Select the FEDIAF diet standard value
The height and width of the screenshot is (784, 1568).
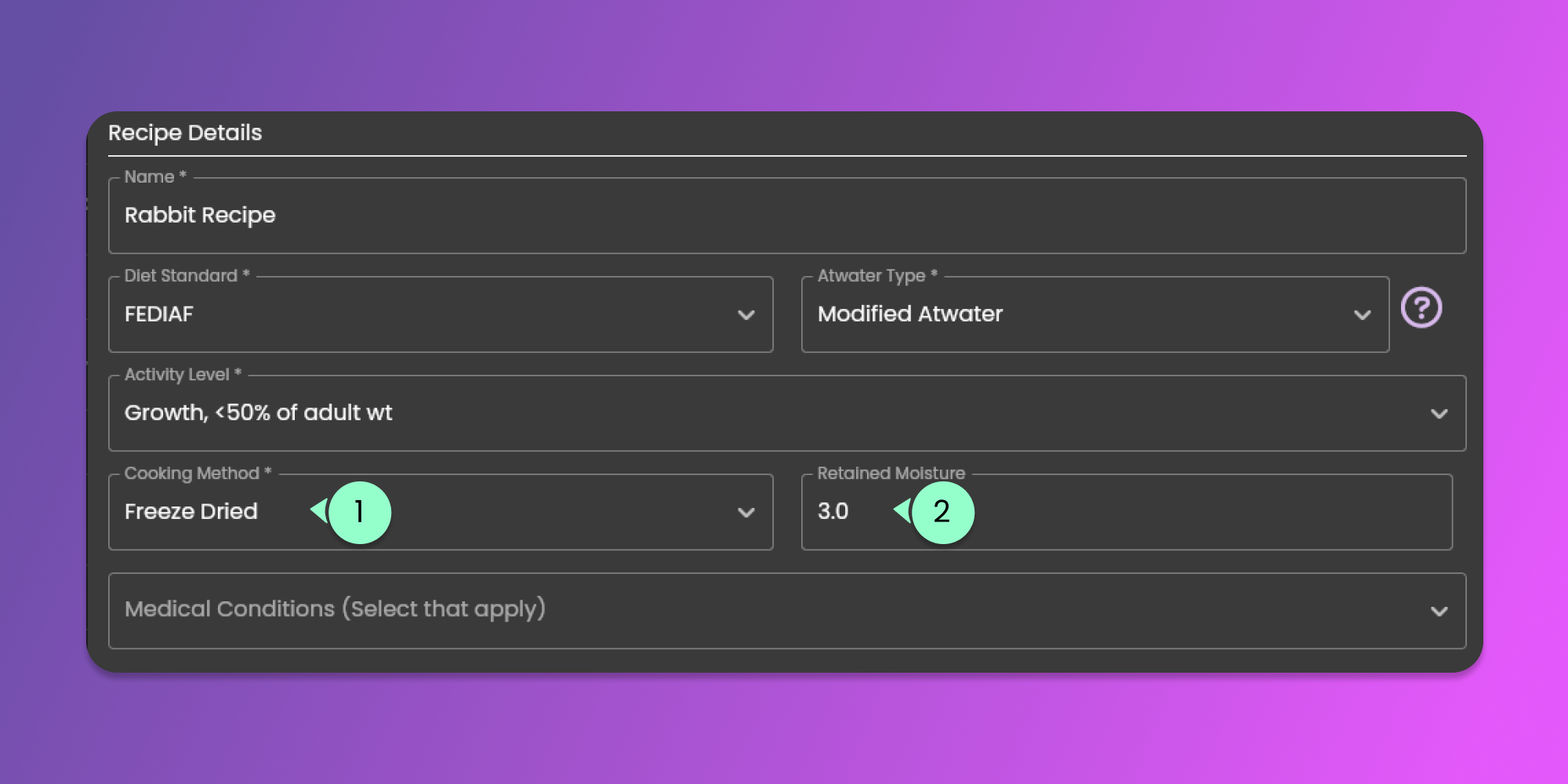click(x=159, y=314)
